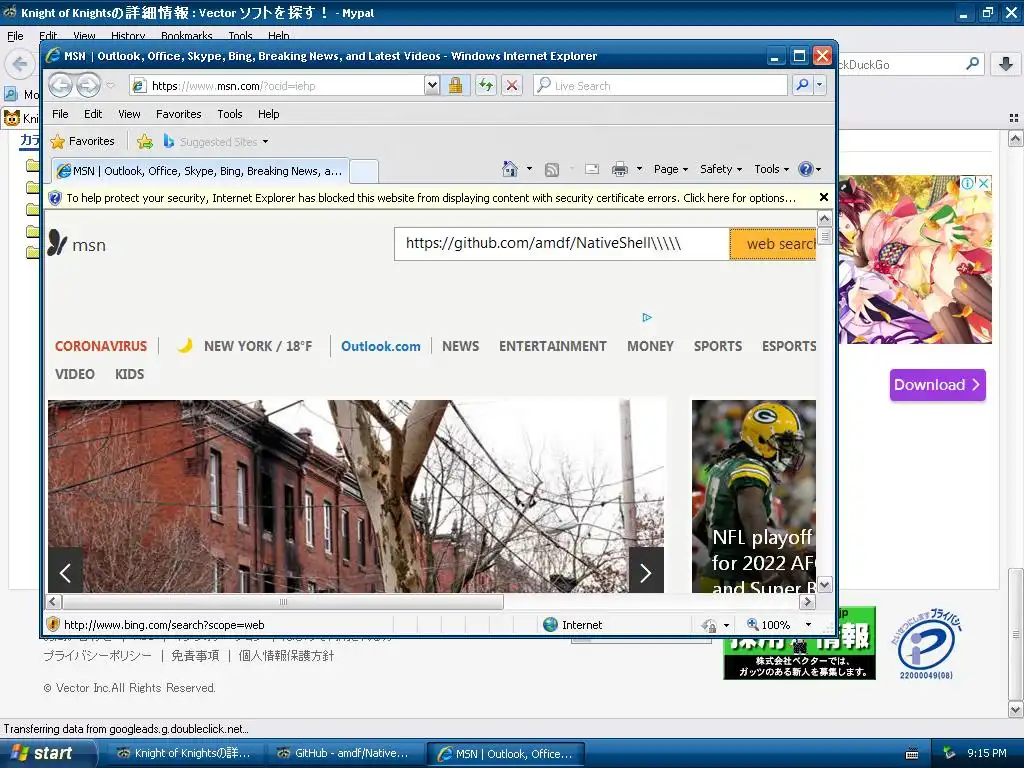Click the Back arrow in Internet Explorer

[x=61, y=85]
